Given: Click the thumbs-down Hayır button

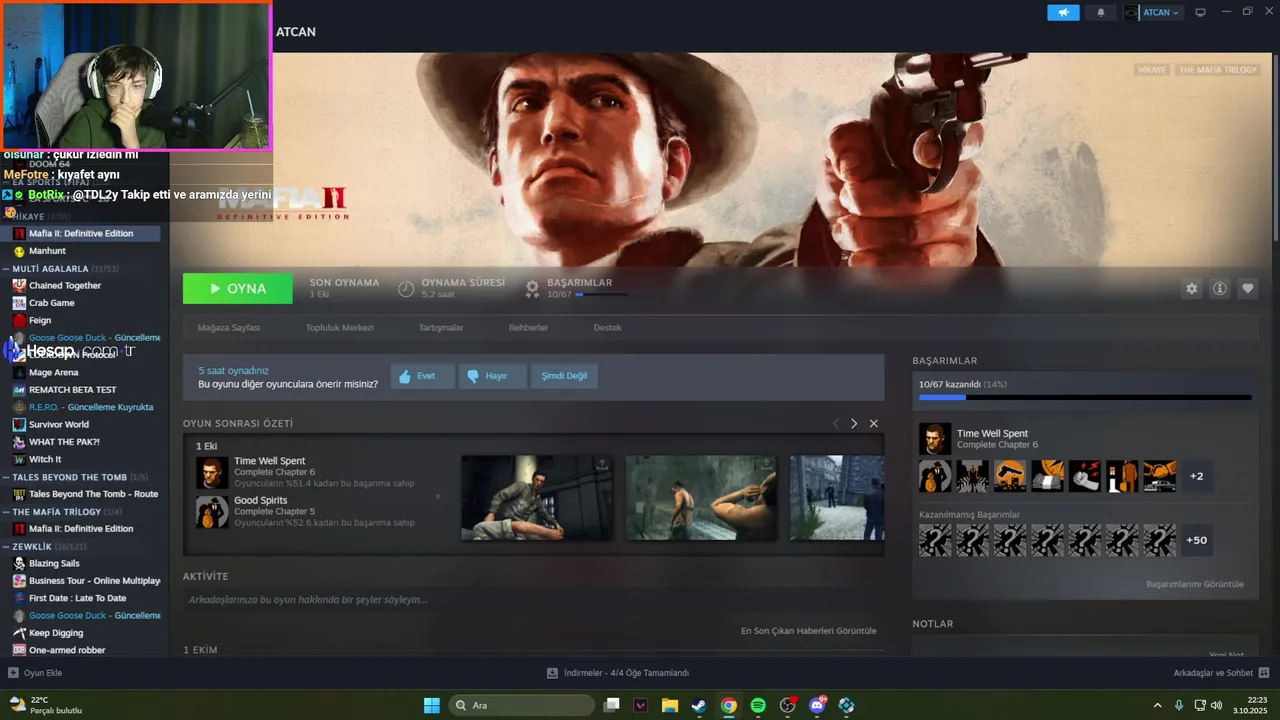Looking at the screenshot, I should [492, 376].
